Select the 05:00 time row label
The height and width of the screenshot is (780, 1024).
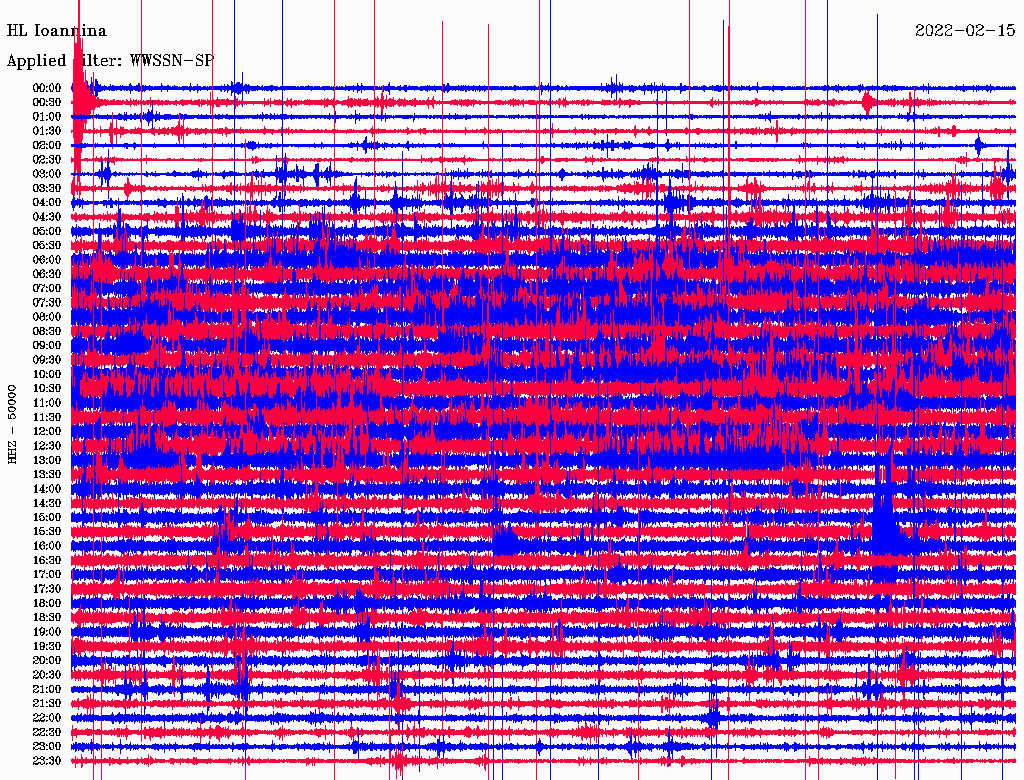(x=47, y=231)
